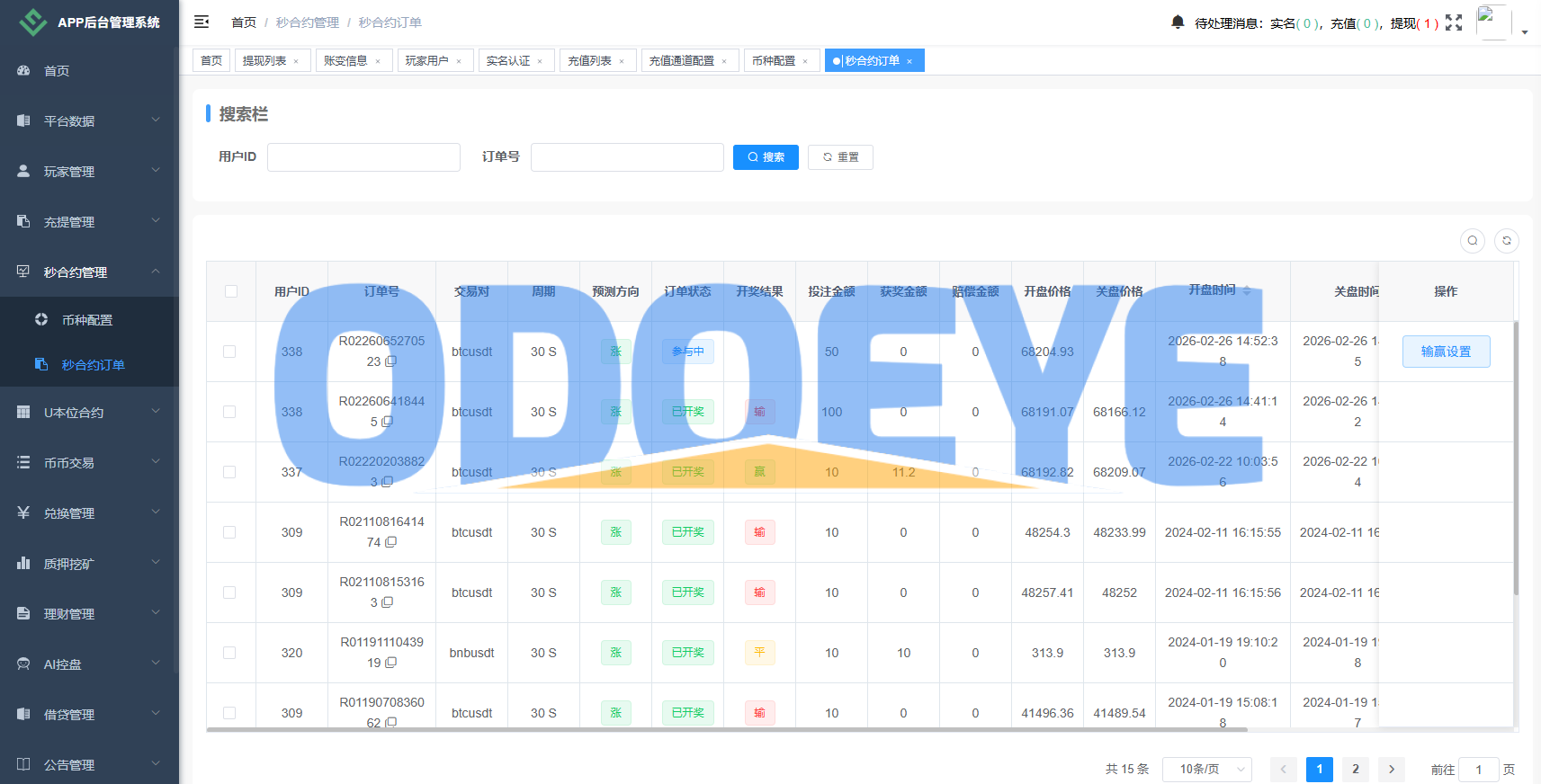
Task: Check row with order R0211081641474
Action: coord(229,532)
